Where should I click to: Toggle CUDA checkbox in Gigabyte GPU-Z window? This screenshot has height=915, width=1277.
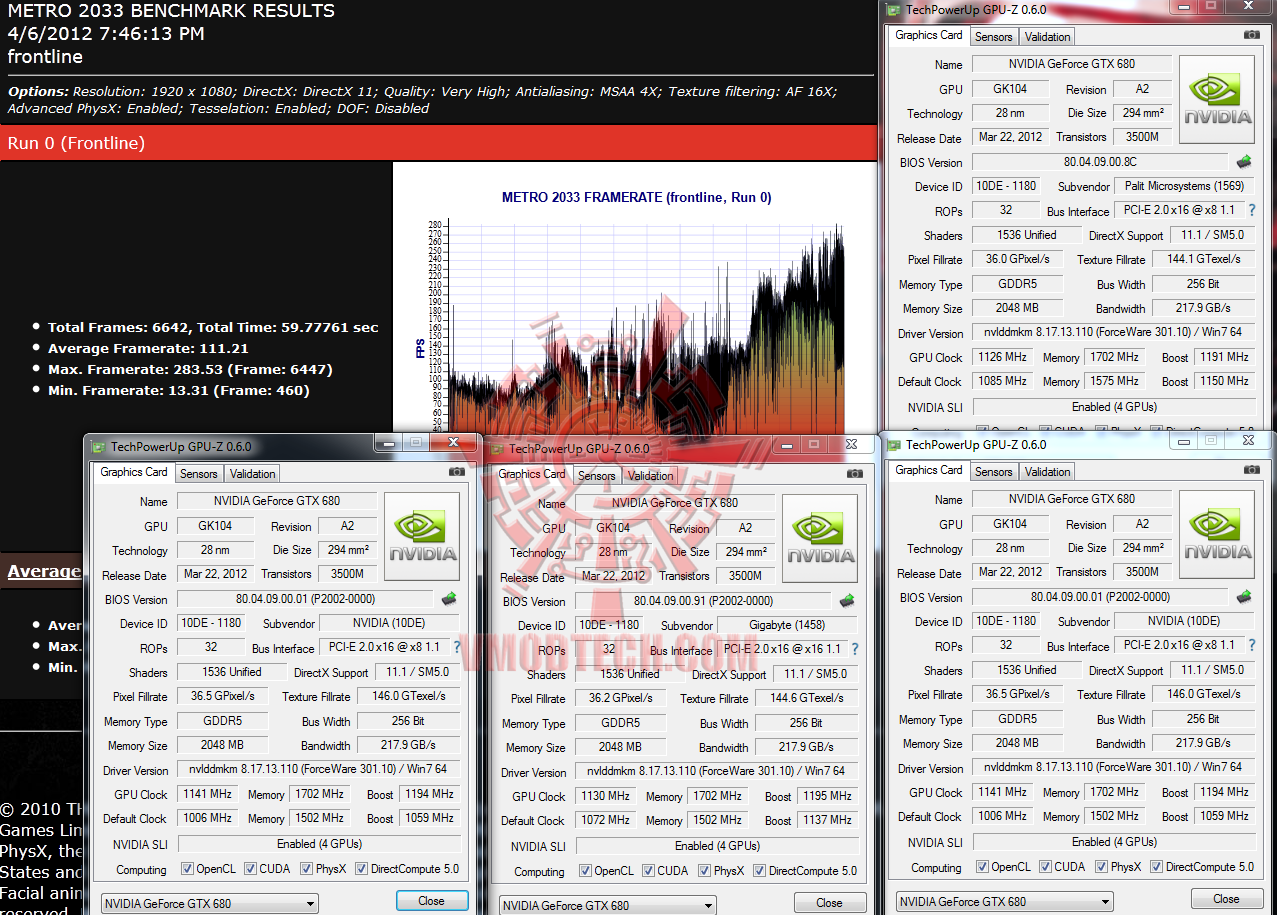[649, 871]
